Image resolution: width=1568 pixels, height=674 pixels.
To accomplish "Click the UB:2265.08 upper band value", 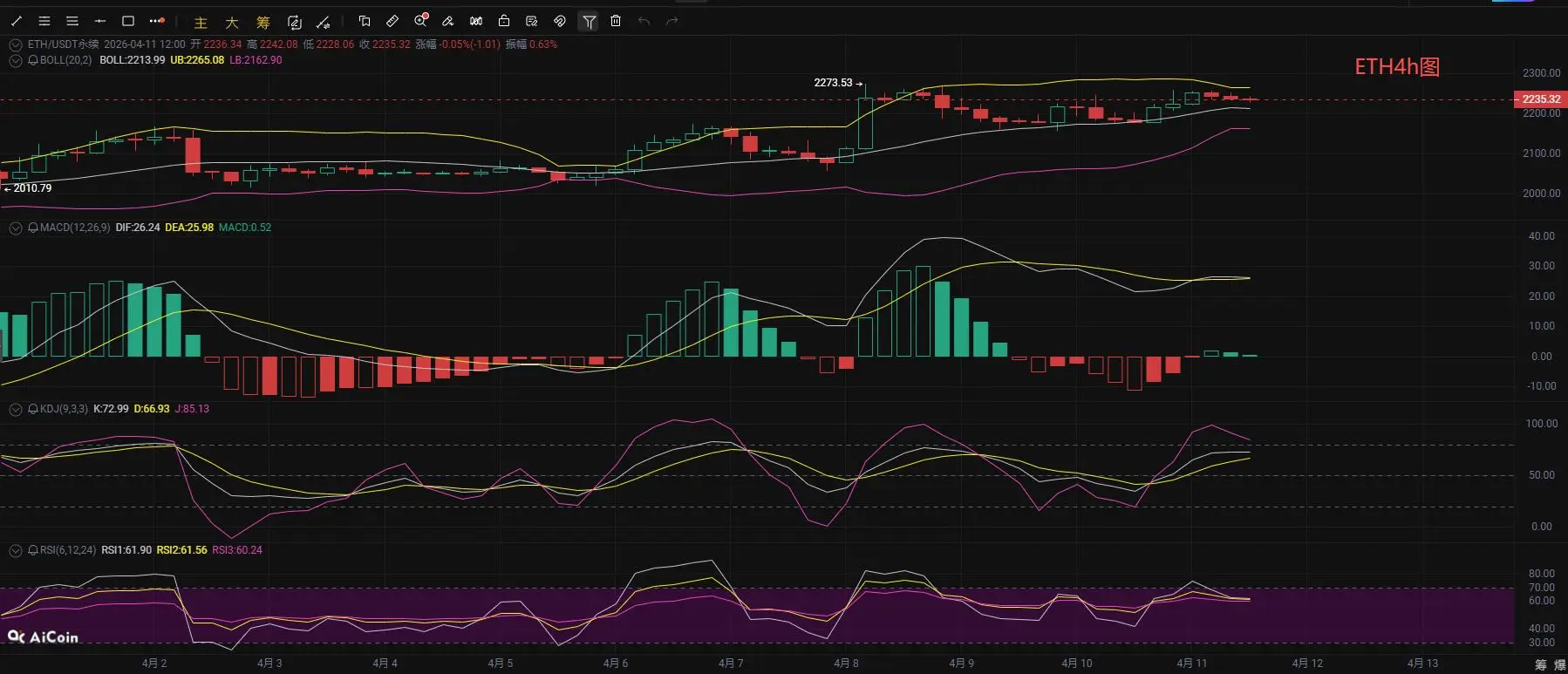I will pyautogui.click(x=197, y=60).
